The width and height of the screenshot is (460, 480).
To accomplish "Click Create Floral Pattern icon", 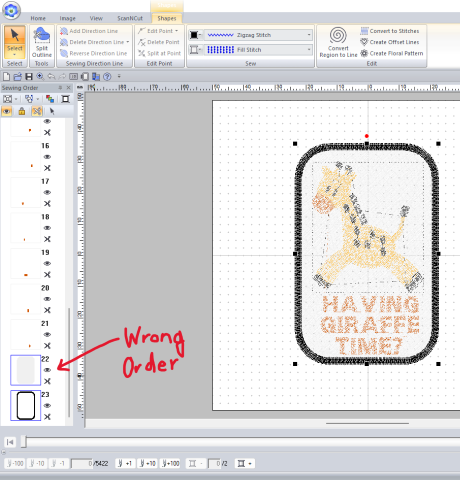I will pyautogui.click(x=364, y=53).
